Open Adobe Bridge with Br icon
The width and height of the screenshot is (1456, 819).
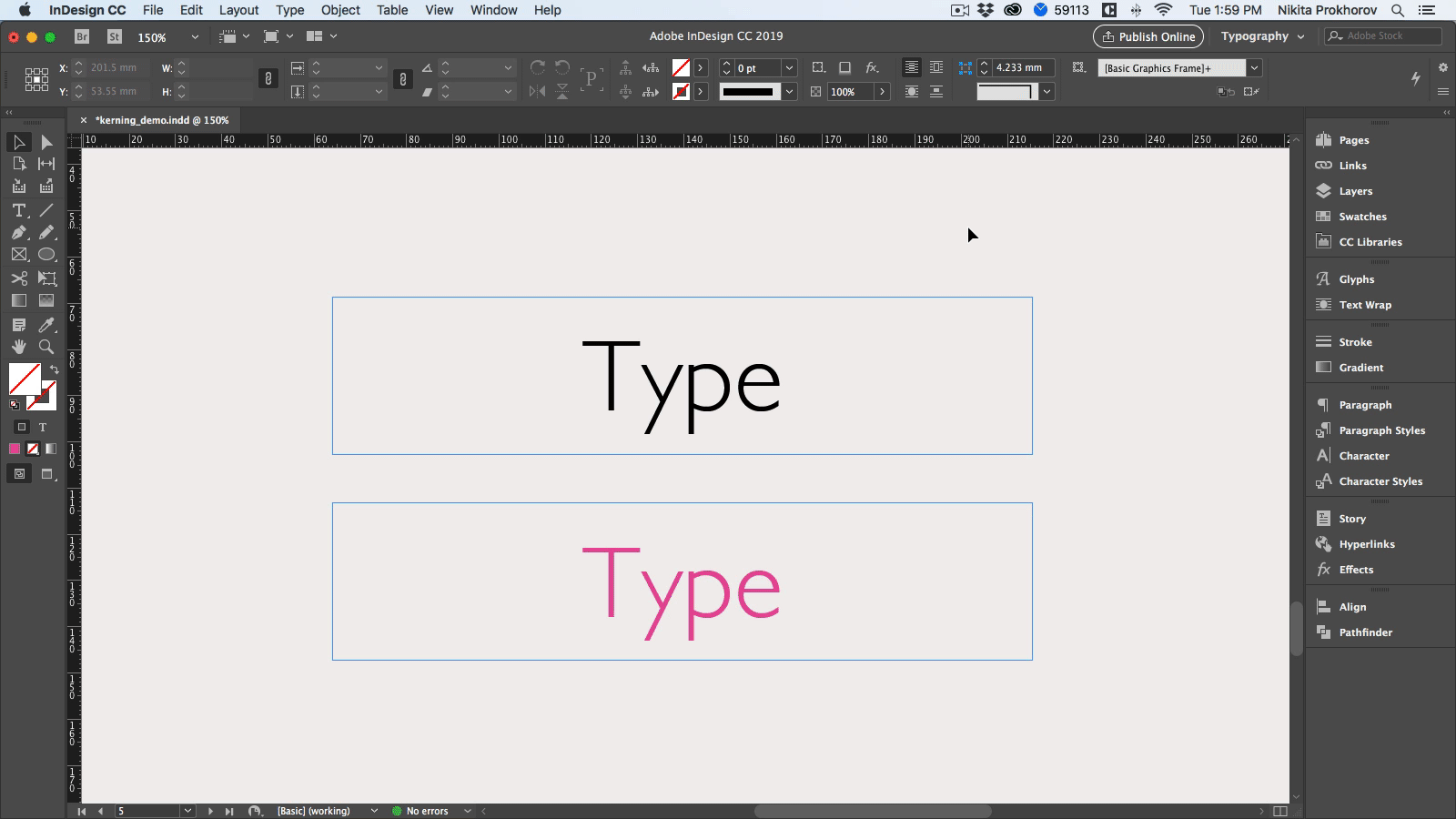[82, 36]
